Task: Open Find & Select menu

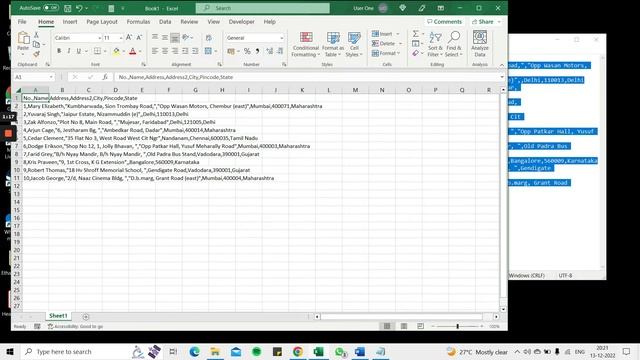Action: coord(453,44)
